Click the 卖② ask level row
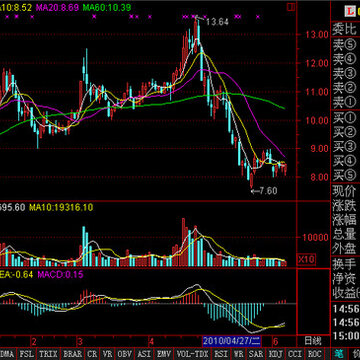This screenshot has height=360, width=360. 345,88
